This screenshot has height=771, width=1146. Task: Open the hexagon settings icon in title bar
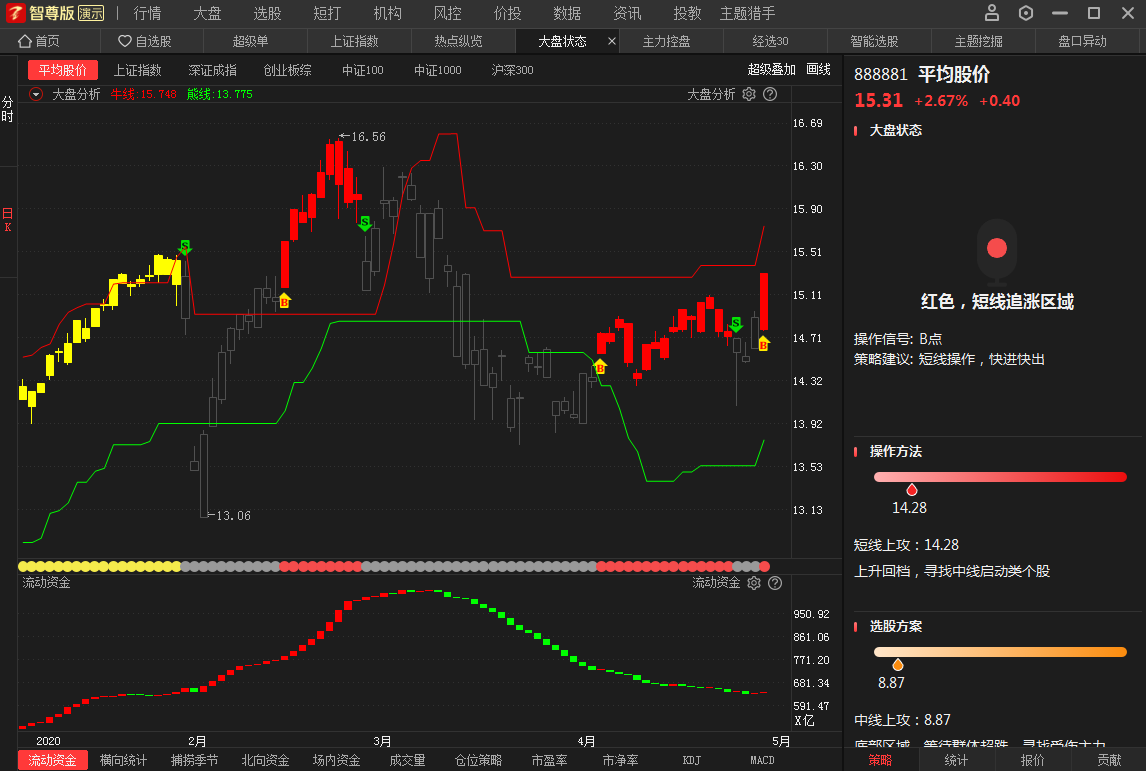coord(1026,12)
